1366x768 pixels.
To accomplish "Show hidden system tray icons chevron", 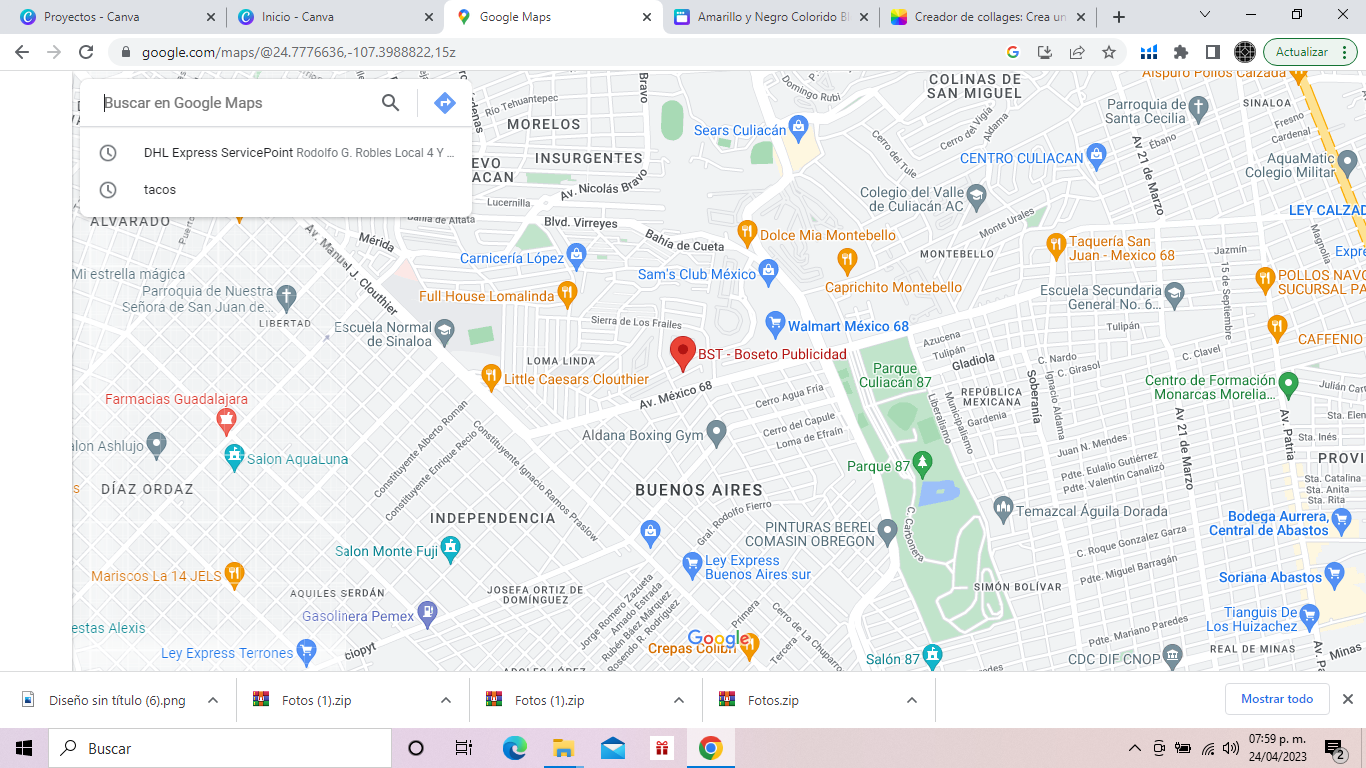I will pyautogui.click(x=1134, y=748).
